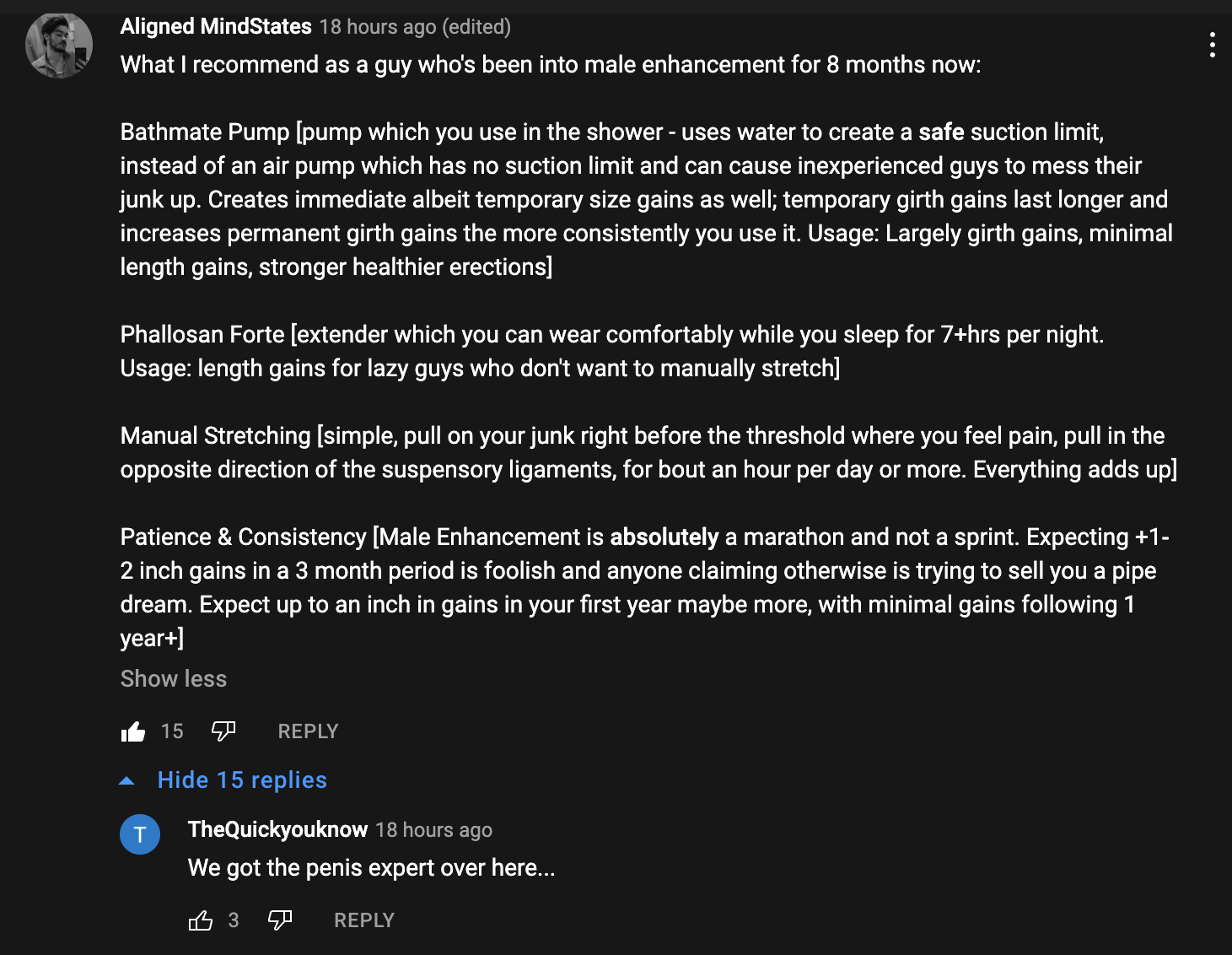Dislike the Aligned MindStates comment
The image size is (1232, 955).
[x=223, y=731]
